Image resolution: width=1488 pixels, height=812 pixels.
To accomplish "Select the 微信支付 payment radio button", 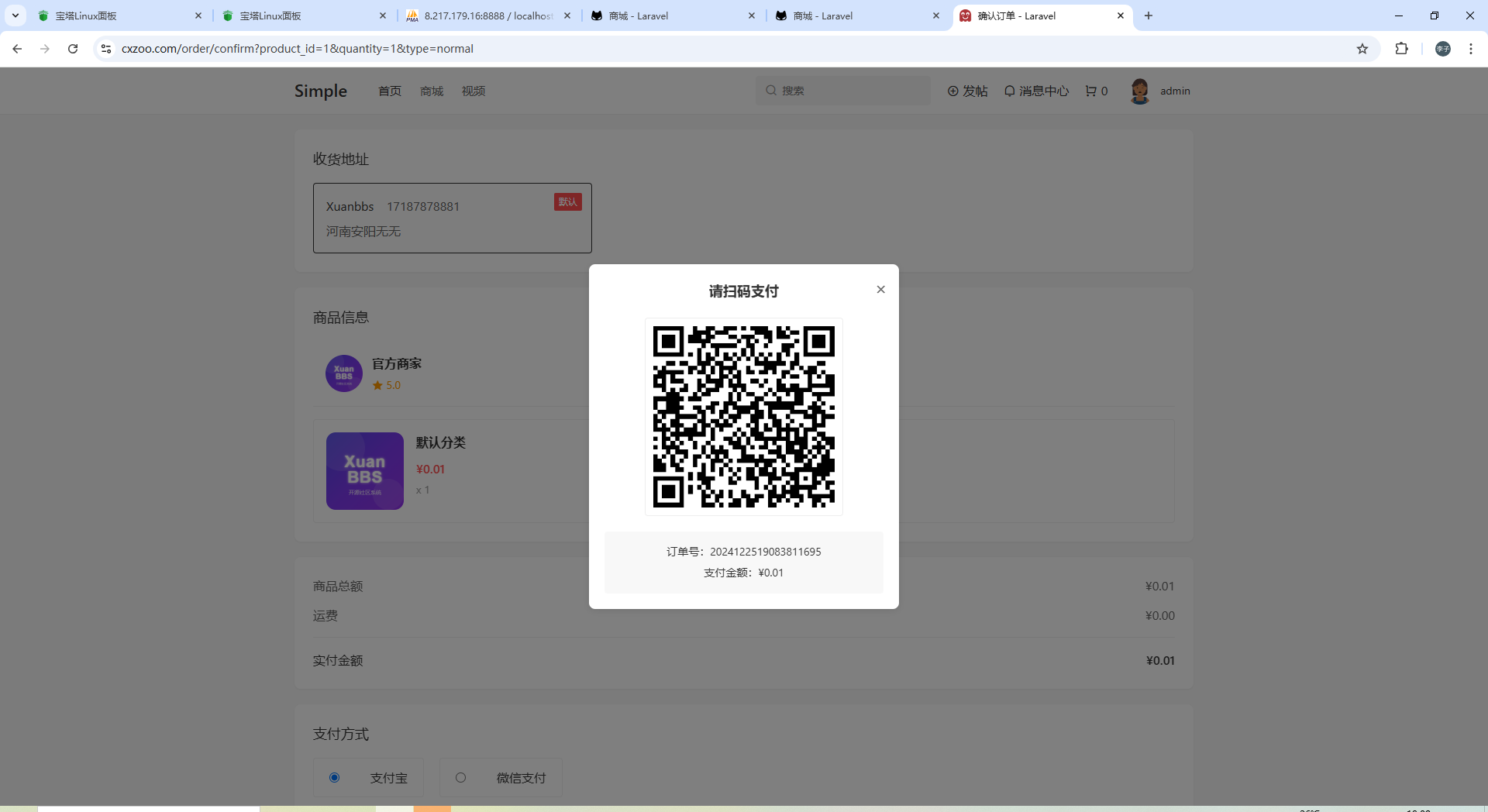I will pyautogui.click(x=460, y=777).
